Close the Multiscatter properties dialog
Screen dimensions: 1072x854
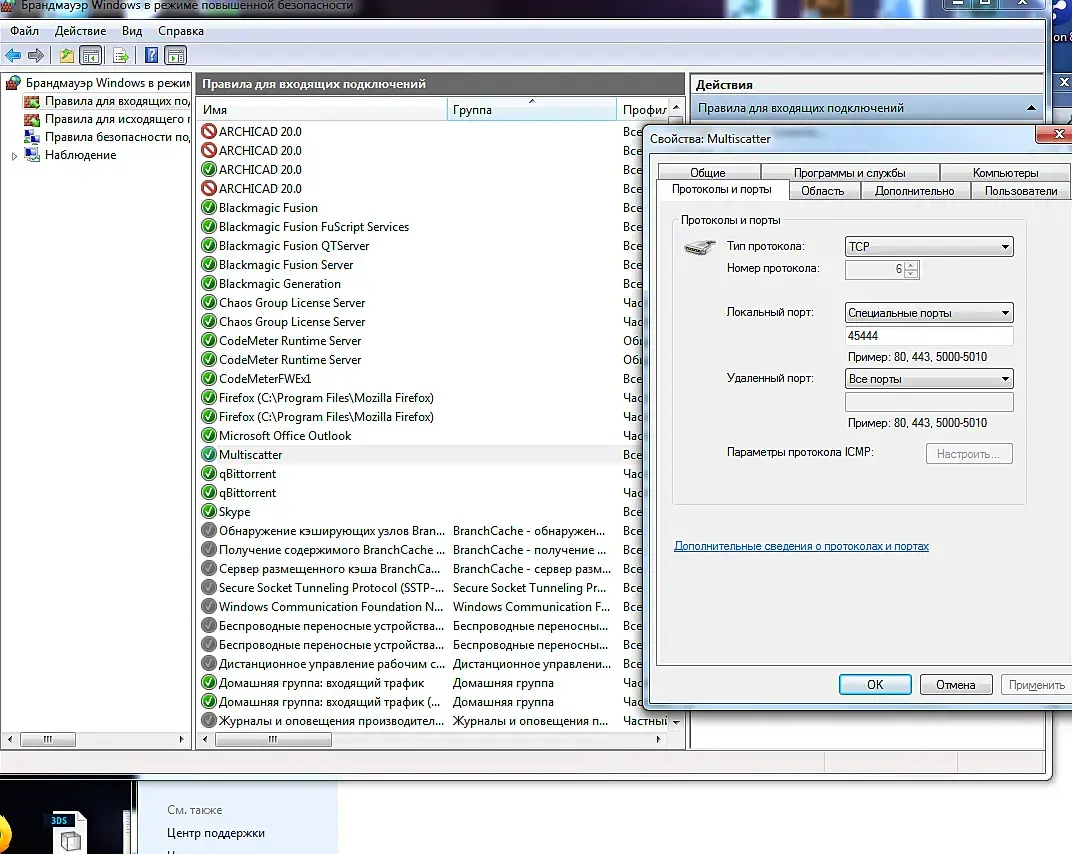pyautogui.click(x=1057, y=134)
